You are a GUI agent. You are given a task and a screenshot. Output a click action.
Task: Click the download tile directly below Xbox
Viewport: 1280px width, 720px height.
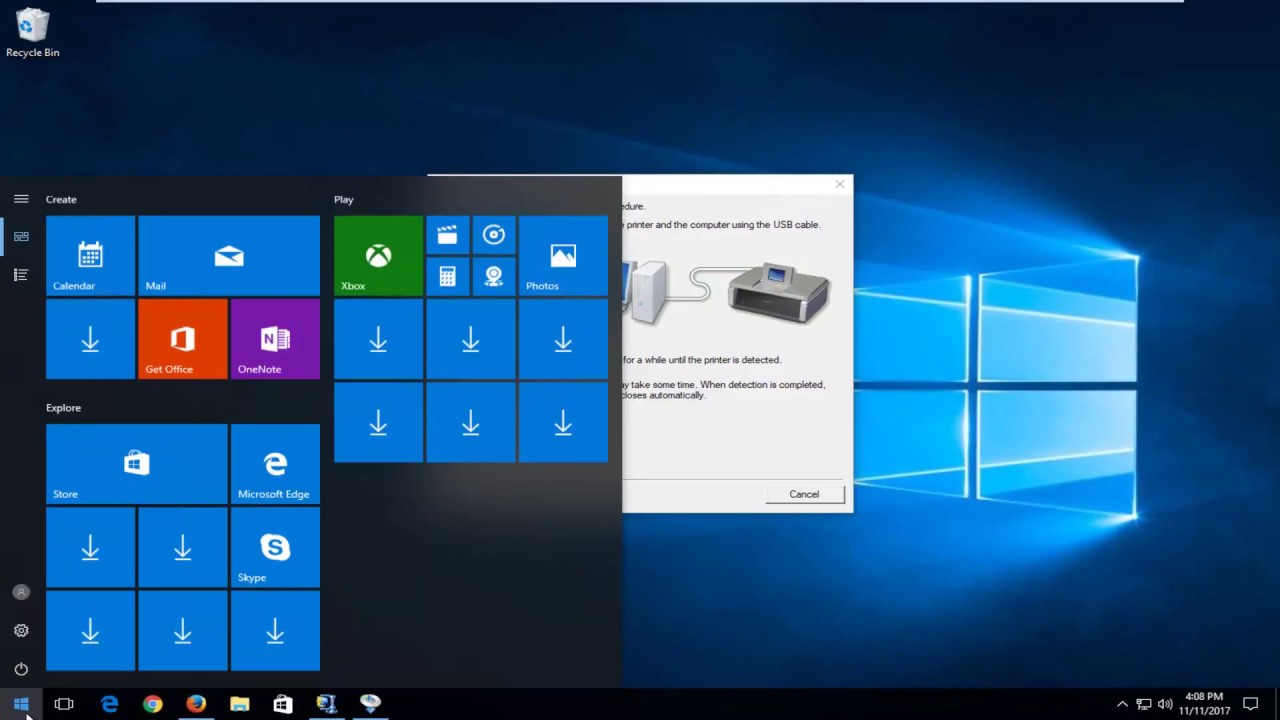point(378,339)
